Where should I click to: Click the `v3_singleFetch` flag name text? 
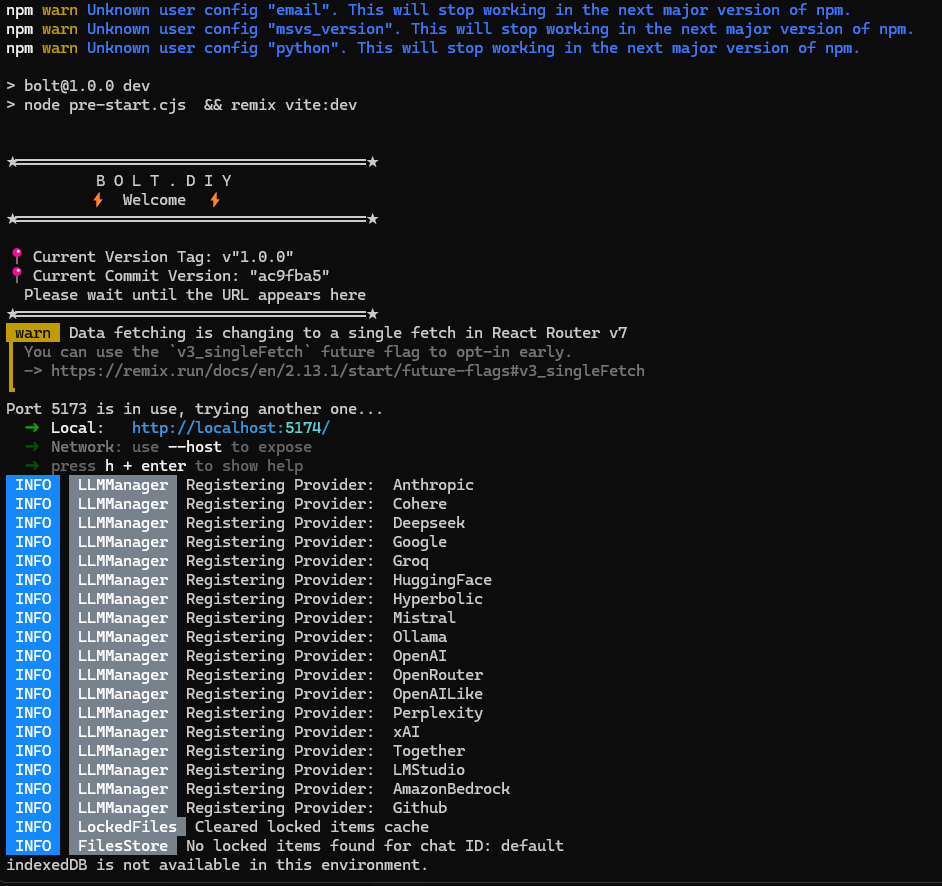pos(239,352)
